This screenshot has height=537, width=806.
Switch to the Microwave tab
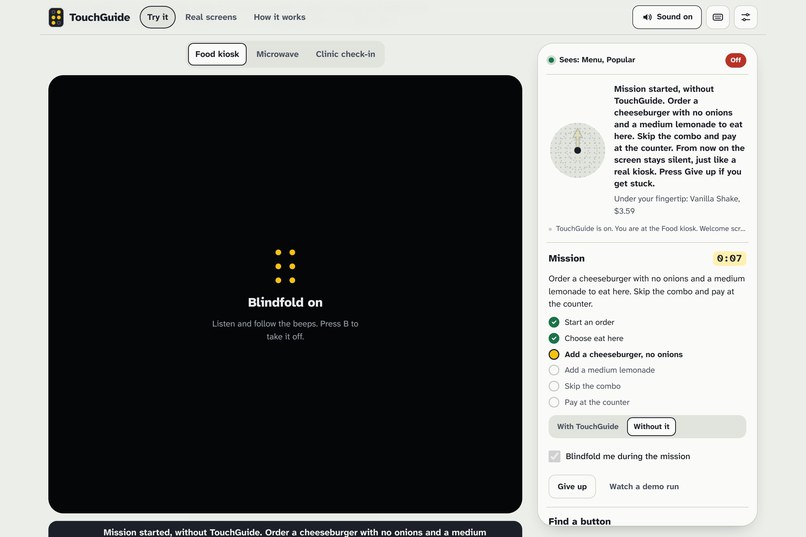point(277,54)
